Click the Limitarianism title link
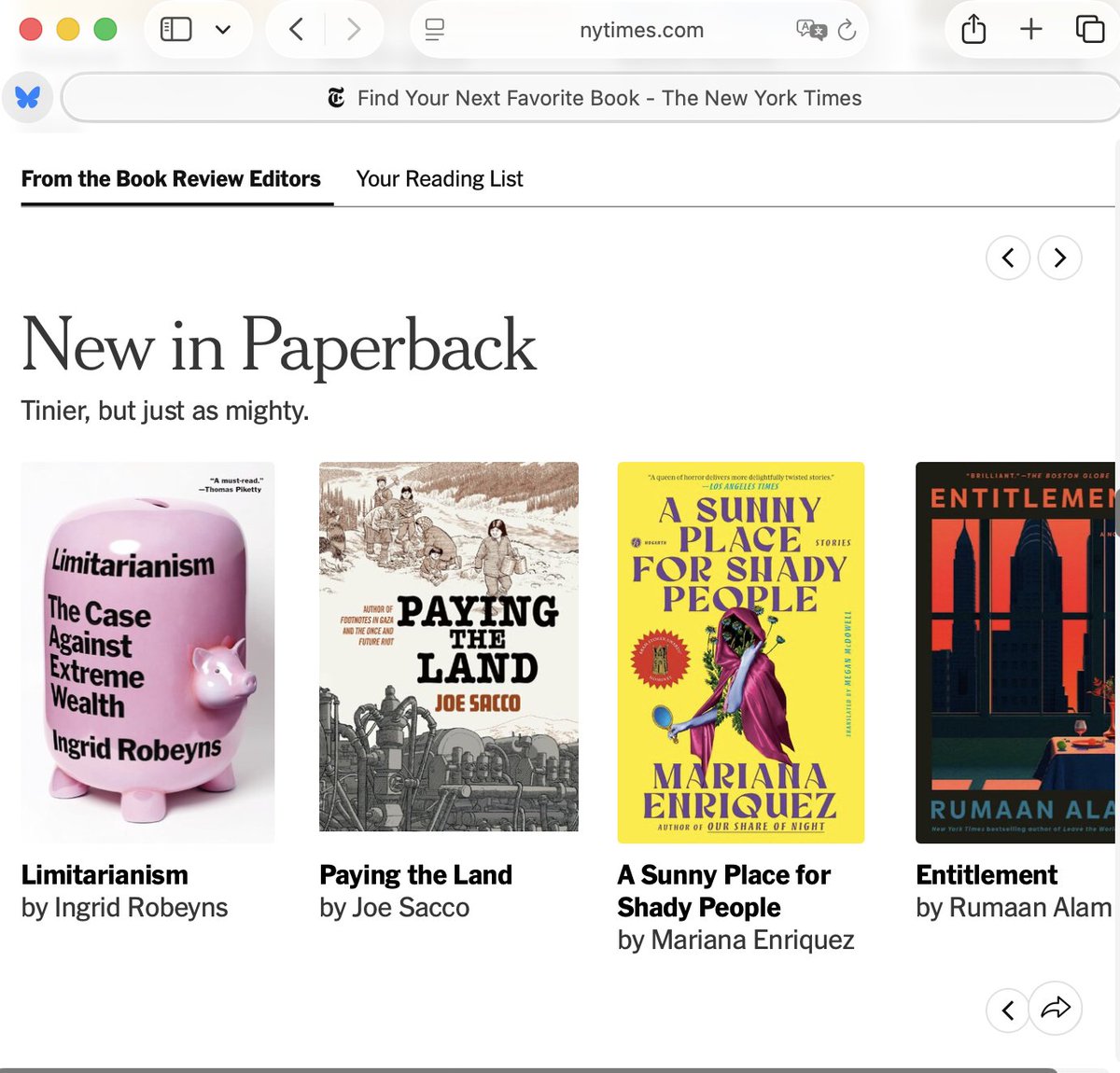Screen dimensions: 1120x1073 [105, 875]
